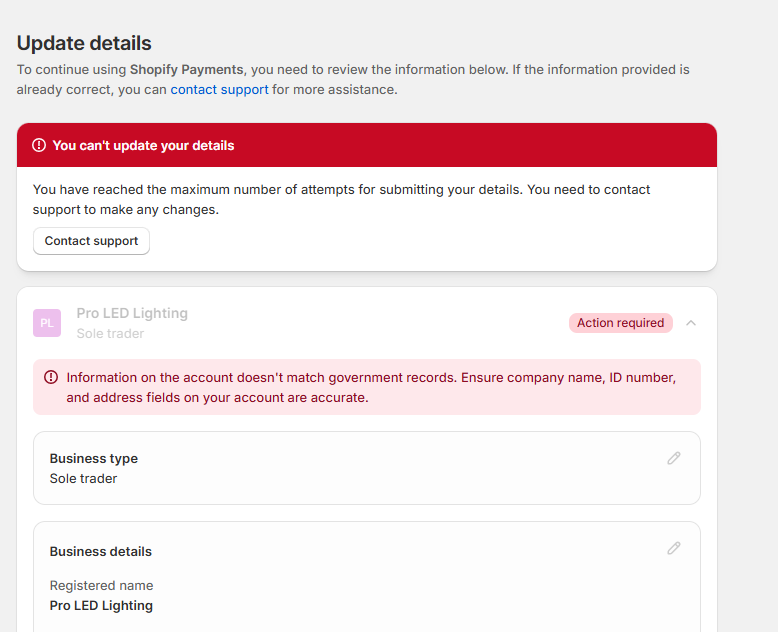Click the Business details heading
The width and height of the screenshot is (778, 632).
pos(101,552)
